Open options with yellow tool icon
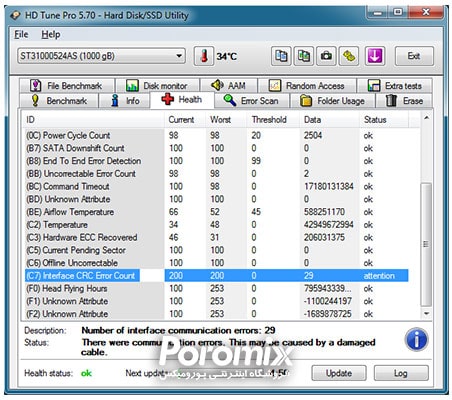This screenshot has height=400, width=452. pos(349,56)
